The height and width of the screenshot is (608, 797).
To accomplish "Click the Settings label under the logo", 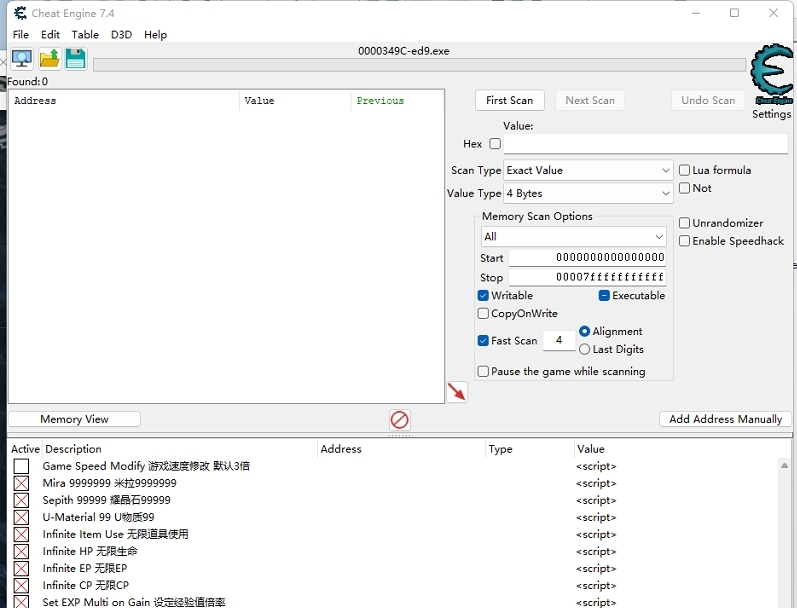I will 772,114.
